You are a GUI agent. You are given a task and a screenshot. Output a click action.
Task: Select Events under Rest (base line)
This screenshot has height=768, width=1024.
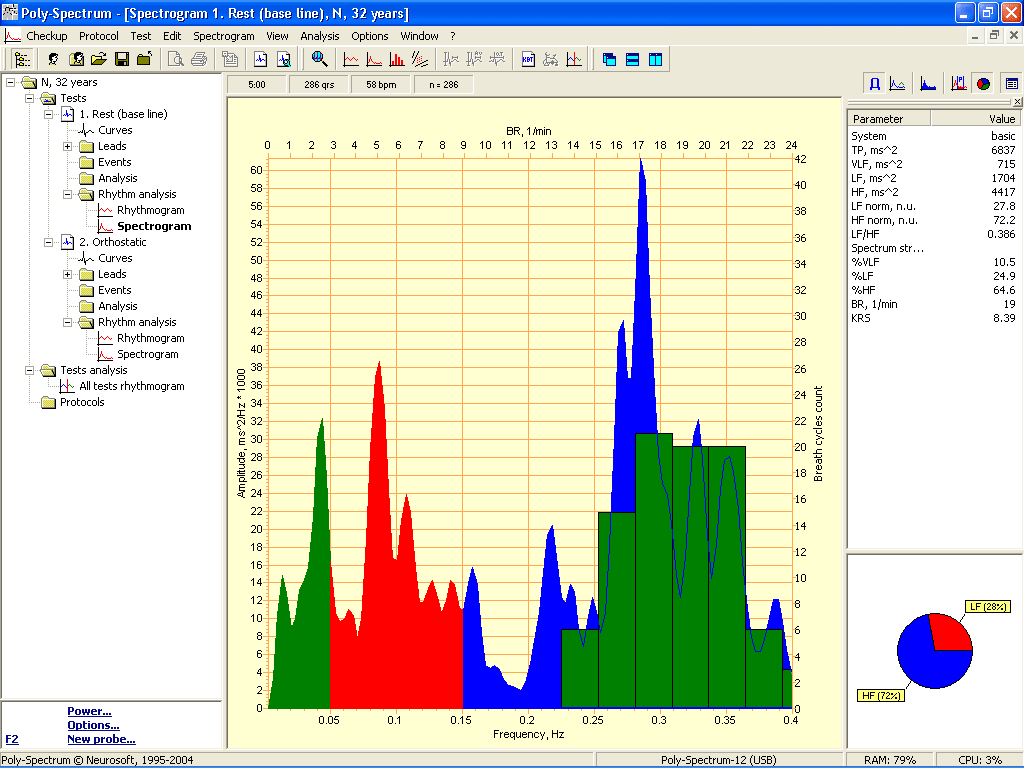point(114,163)
